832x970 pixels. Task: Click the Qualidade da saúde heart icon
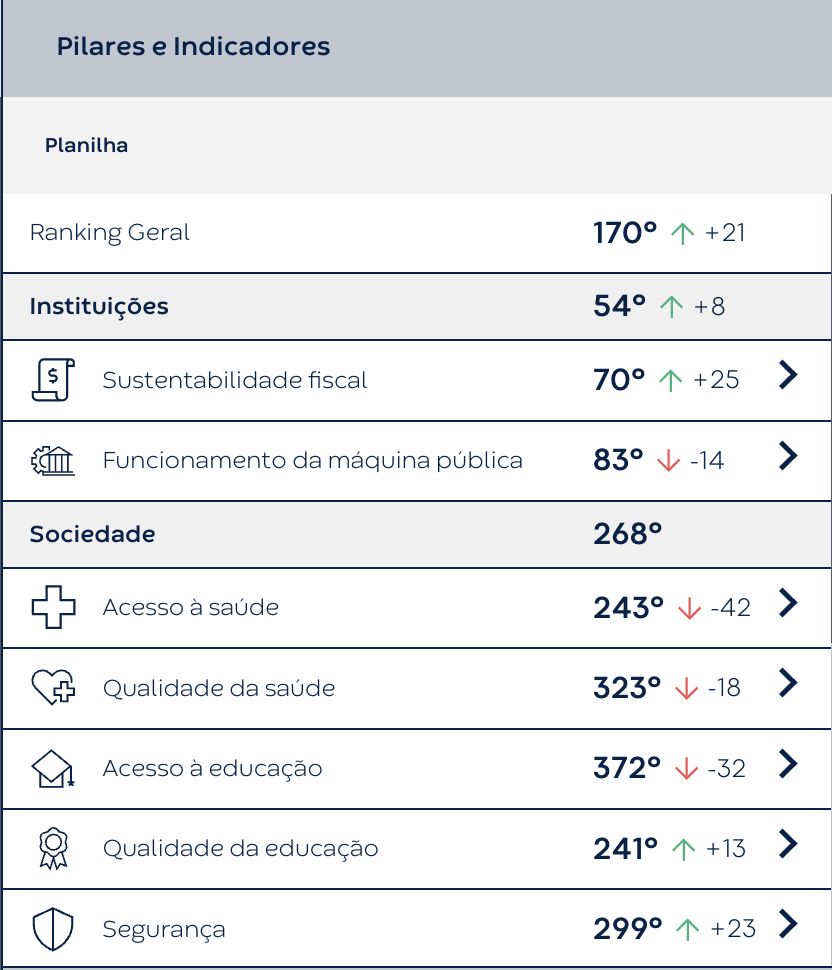[53, 688]
